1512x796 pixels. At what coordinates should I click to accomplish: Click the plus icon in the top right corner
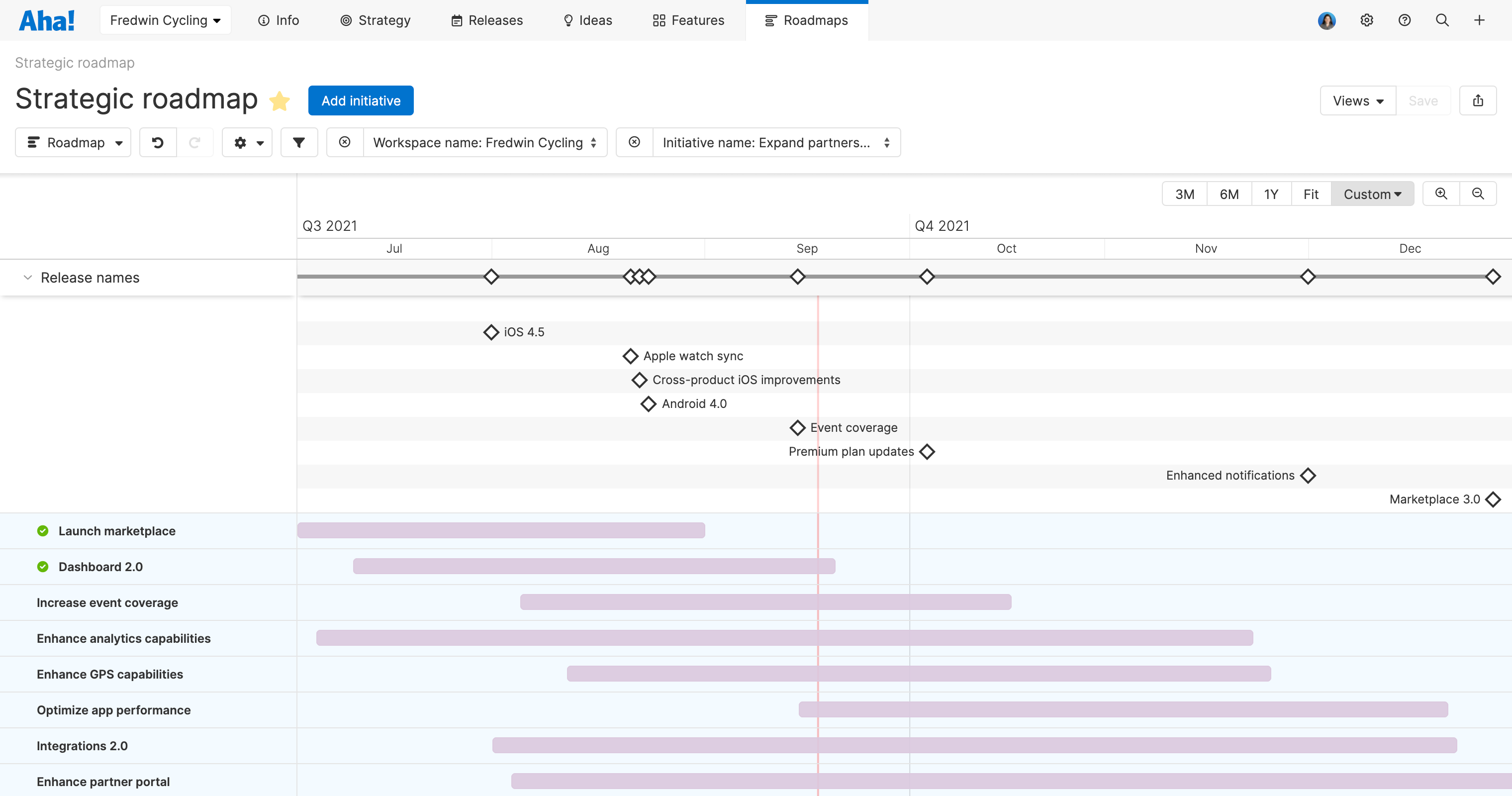tap(1479, 20)
